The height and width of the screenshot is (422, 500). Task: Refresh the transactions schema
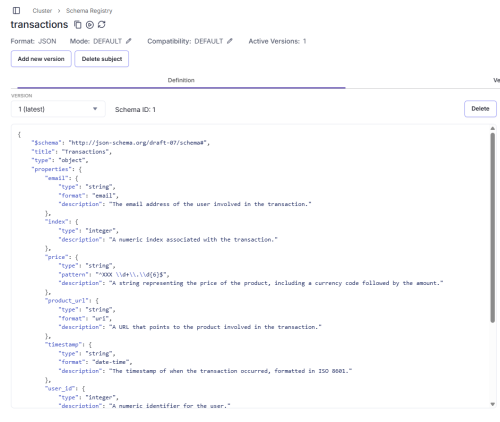[102, 25]
